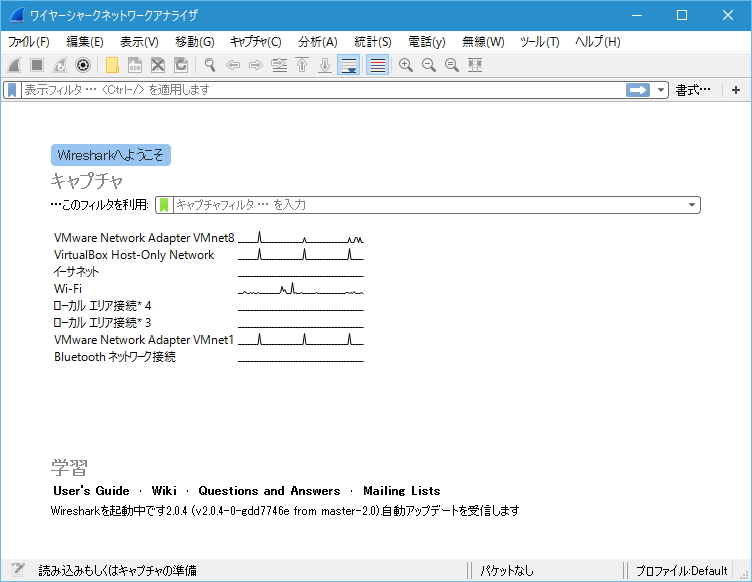
Task: Open the キャプチャ(C) menu
Action: pyautogui.click(x=256, y=42)
